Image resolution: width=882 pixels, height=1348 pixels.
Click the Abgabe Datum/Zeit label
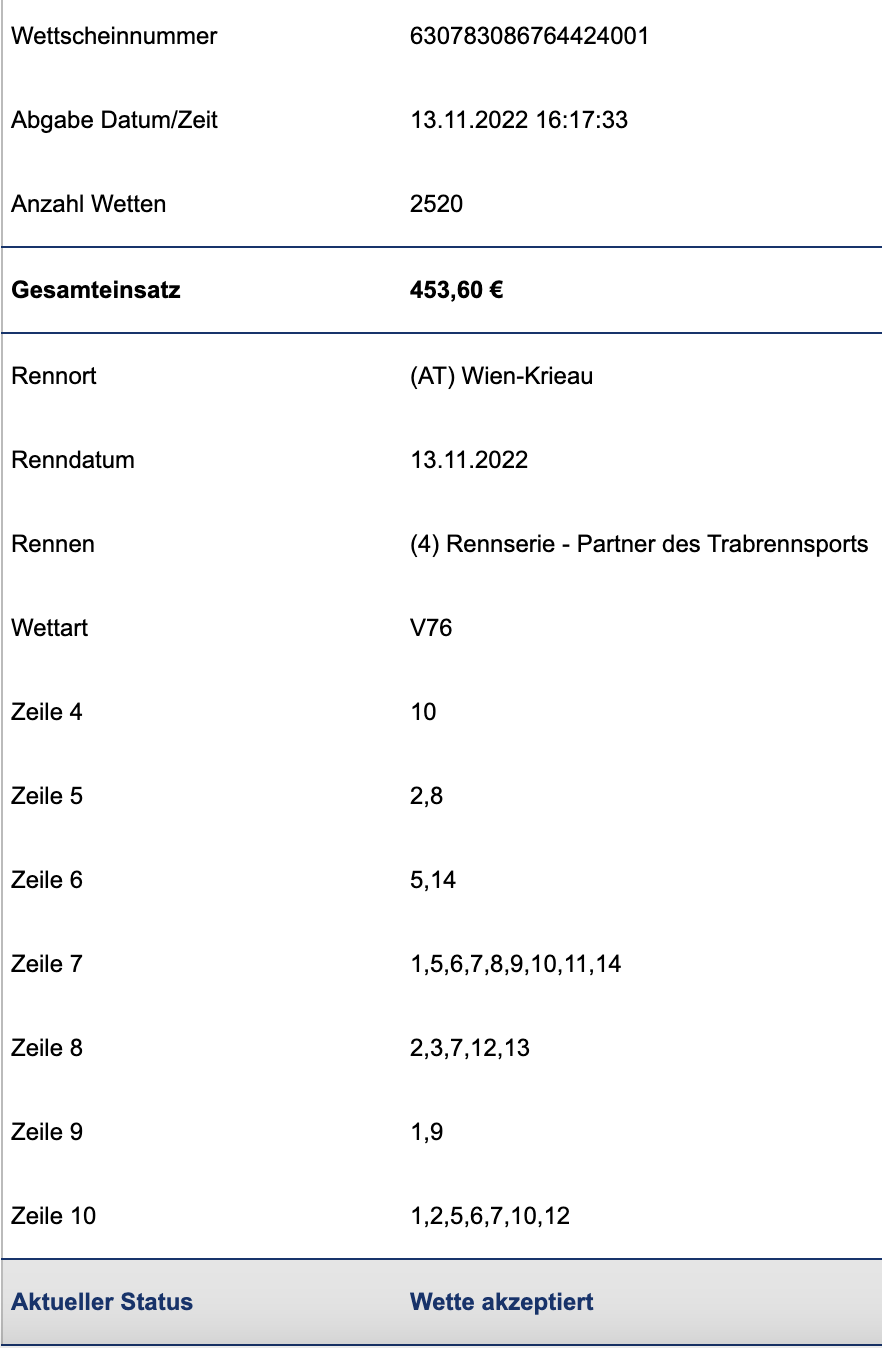point(114,120)
